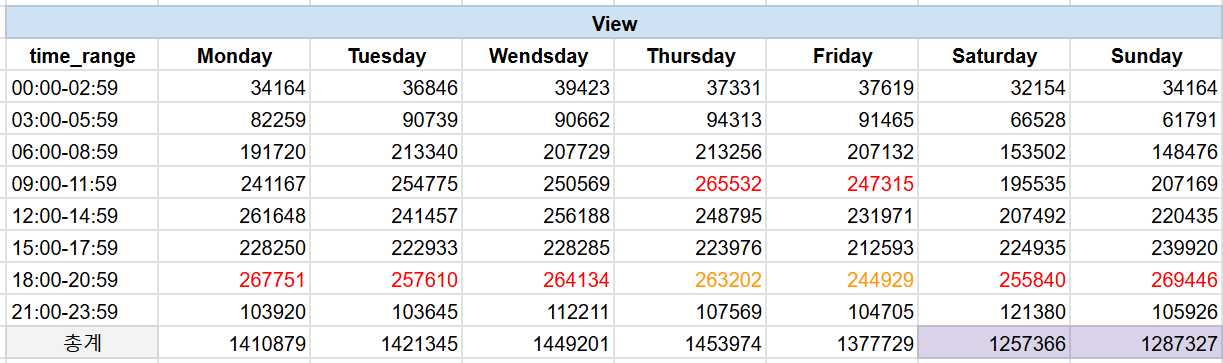This screenshot has height=363, width=1223.
Task: Click the Wendsday header cell
Action: [538, 56]
